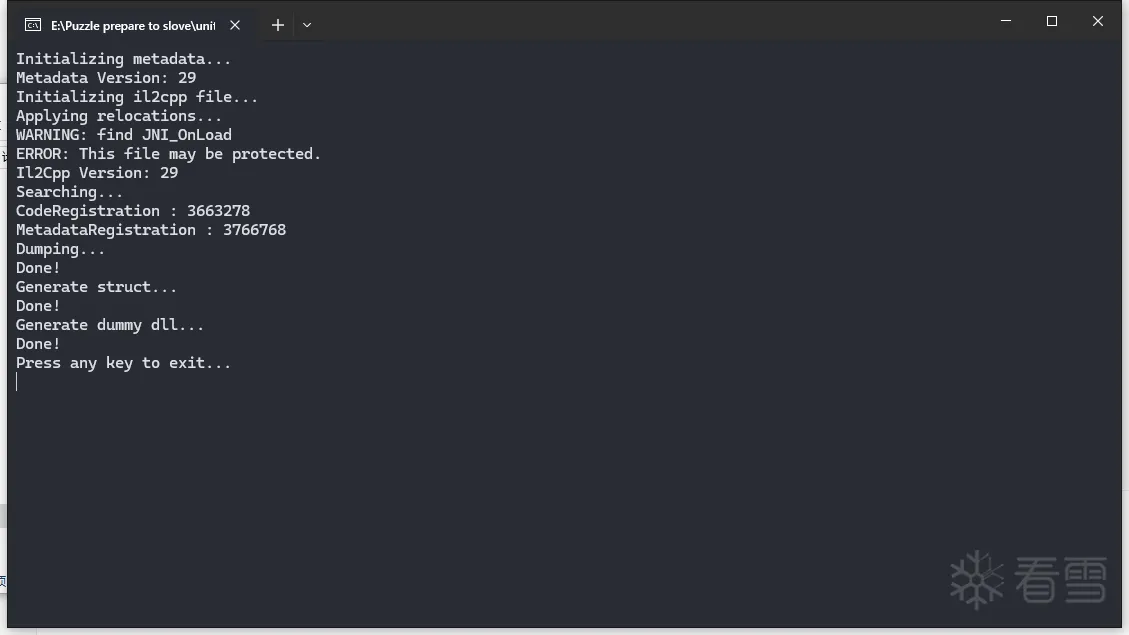Click the 'Il2Cpp Version: 29' line
The image size is (1129, 635).
pos(97,173)
